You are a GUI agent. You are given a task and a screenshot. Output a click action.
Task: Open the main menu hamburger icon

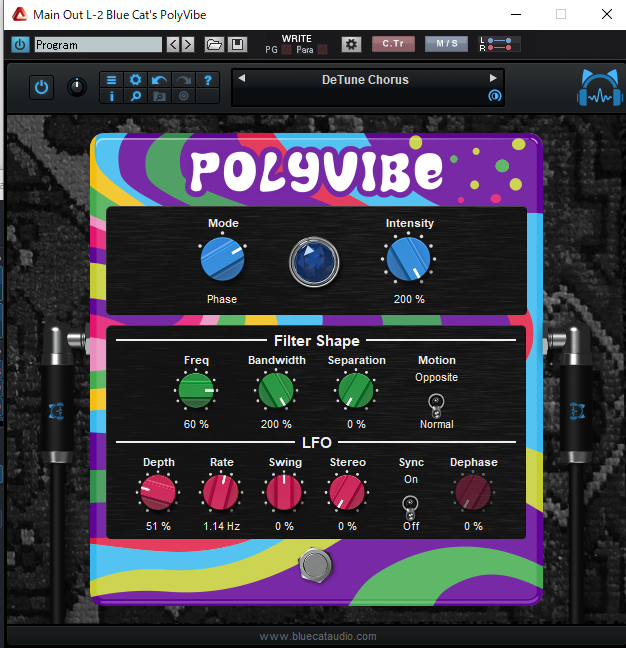[x=112, y=79]
